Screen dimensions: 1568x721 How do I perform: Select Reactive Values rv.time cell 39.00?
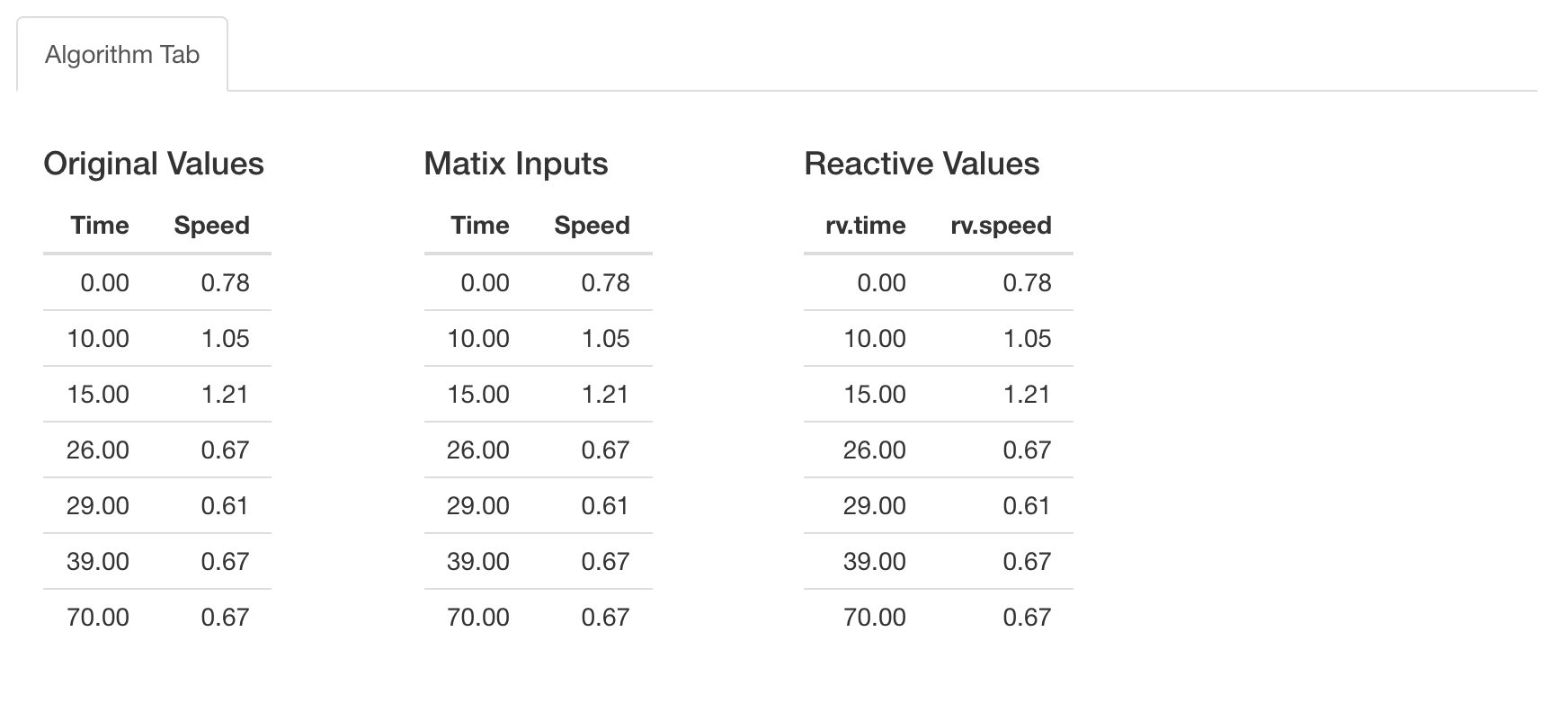(874, 562)
